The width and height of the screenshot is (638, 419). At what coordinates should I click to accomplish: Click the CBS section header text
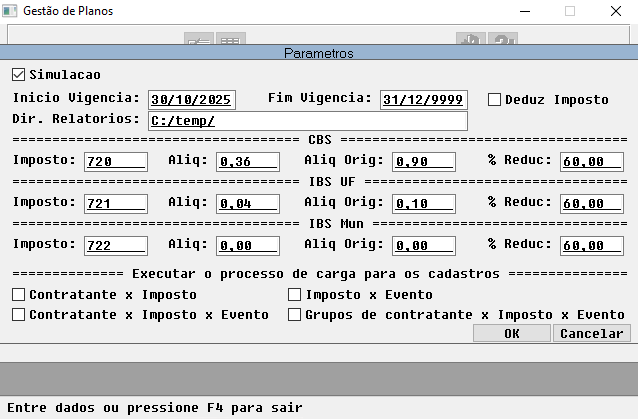tap(320, 140)
